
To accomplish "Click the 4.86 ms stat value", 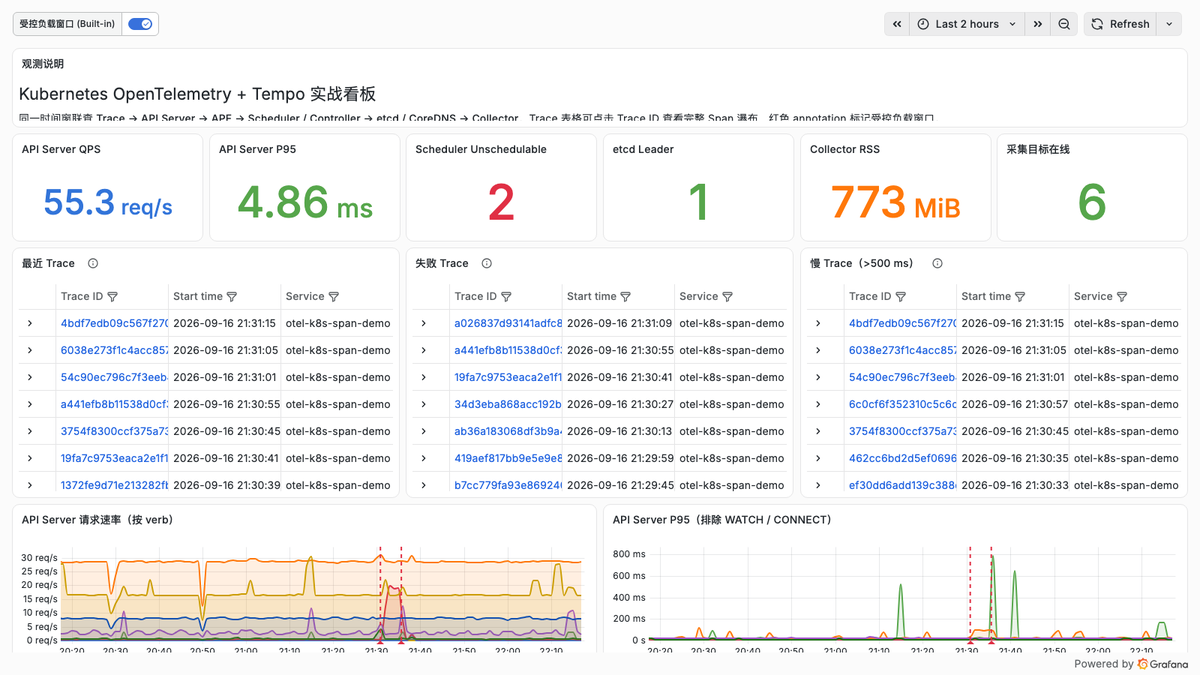I will [x=305, y=203].
